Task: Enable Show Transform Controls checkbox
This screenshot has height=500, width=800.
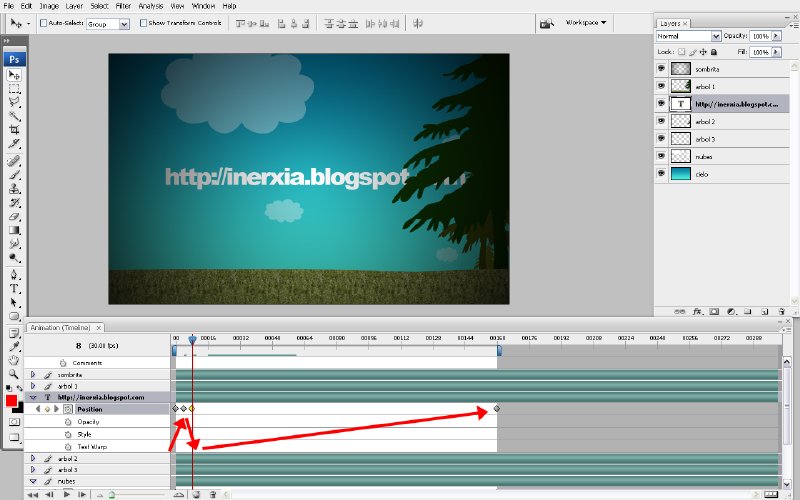Action: [x=143, y=23]
